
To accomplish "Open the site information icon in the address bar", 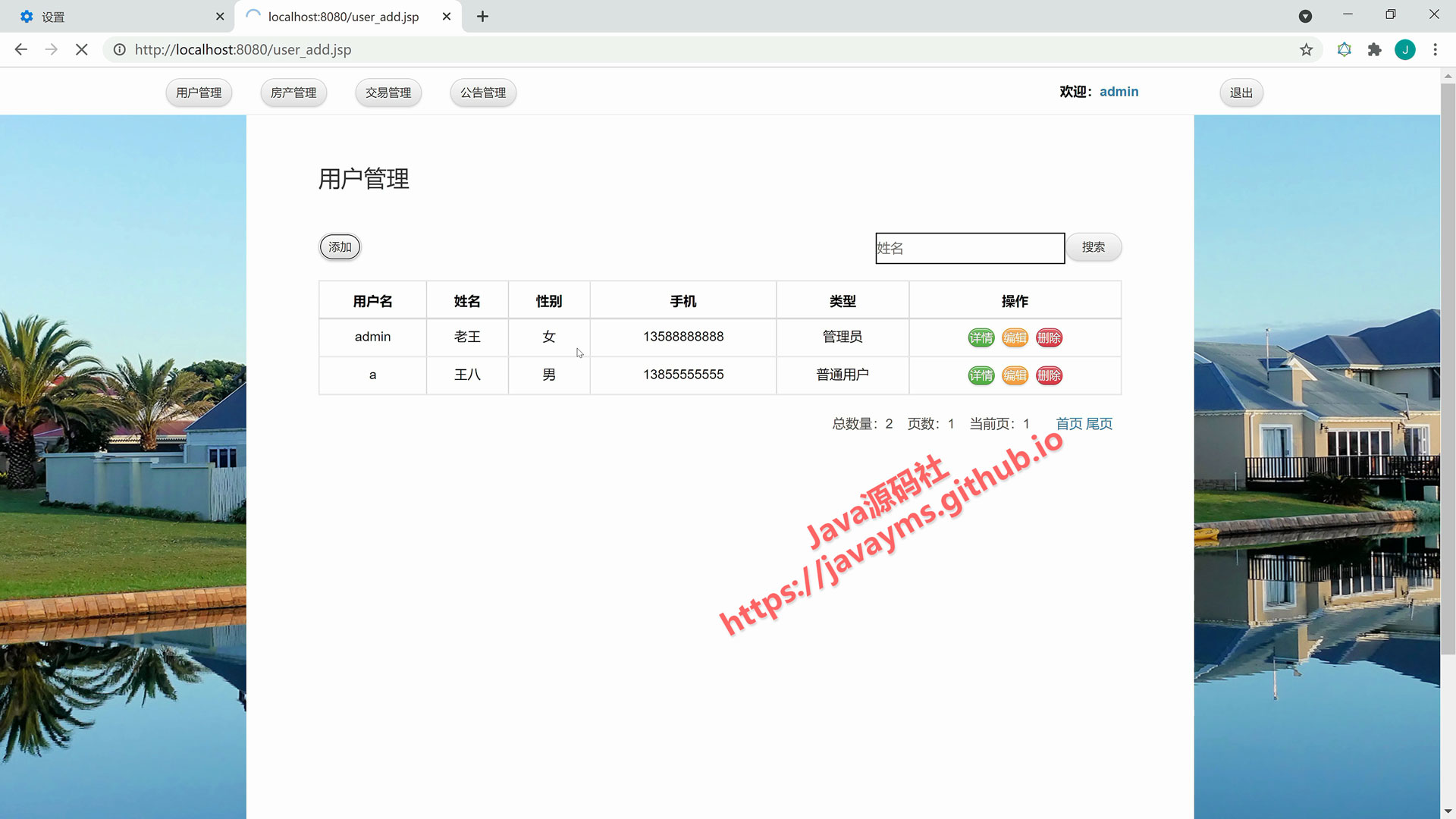I will tap(119, 49).
